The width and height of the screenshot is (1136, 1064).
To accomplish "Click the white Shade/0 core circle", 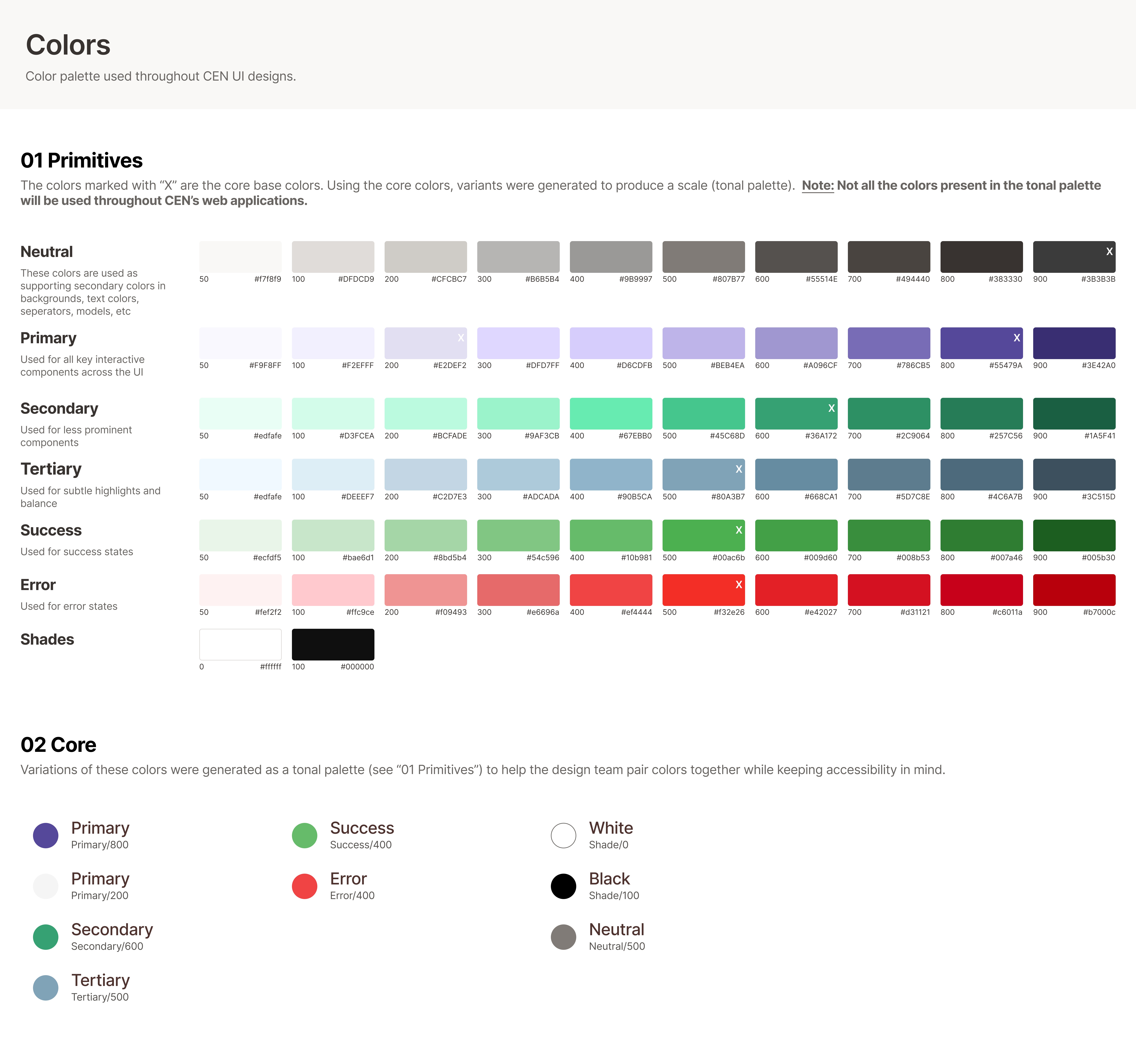I will coord(563,836).
